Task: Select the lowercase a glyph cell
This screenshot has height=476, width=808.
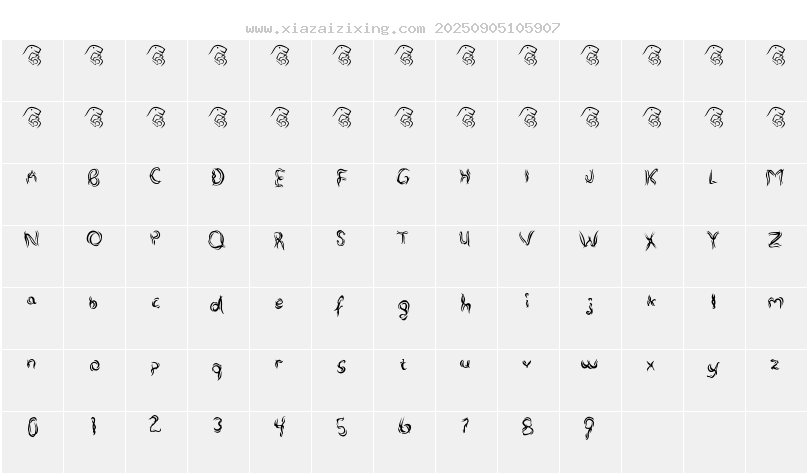Action: 32,301
